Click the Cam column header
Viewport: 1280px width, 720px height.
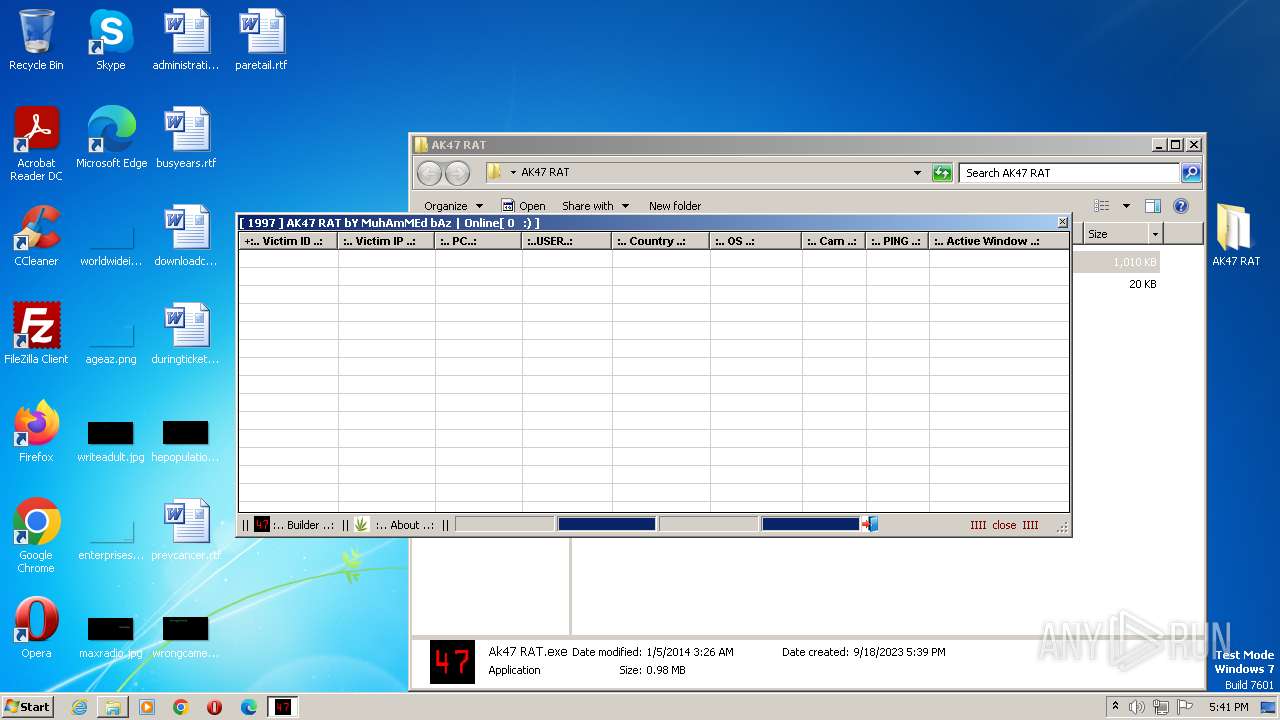coord(834,241)
